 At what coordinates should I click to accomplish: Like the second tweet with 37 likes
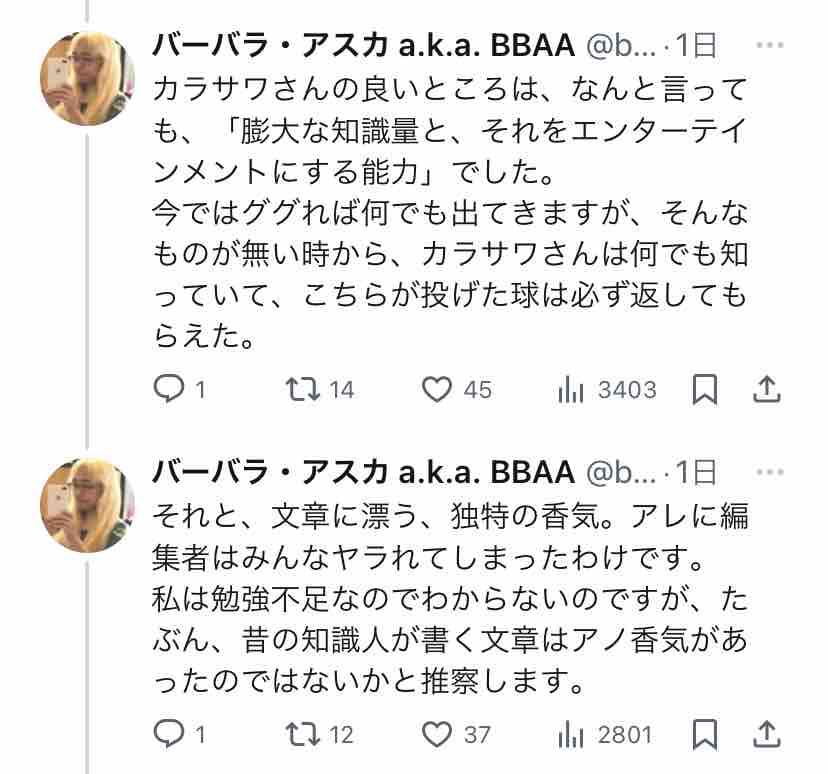pyautogui.click(x=437, y=734)
